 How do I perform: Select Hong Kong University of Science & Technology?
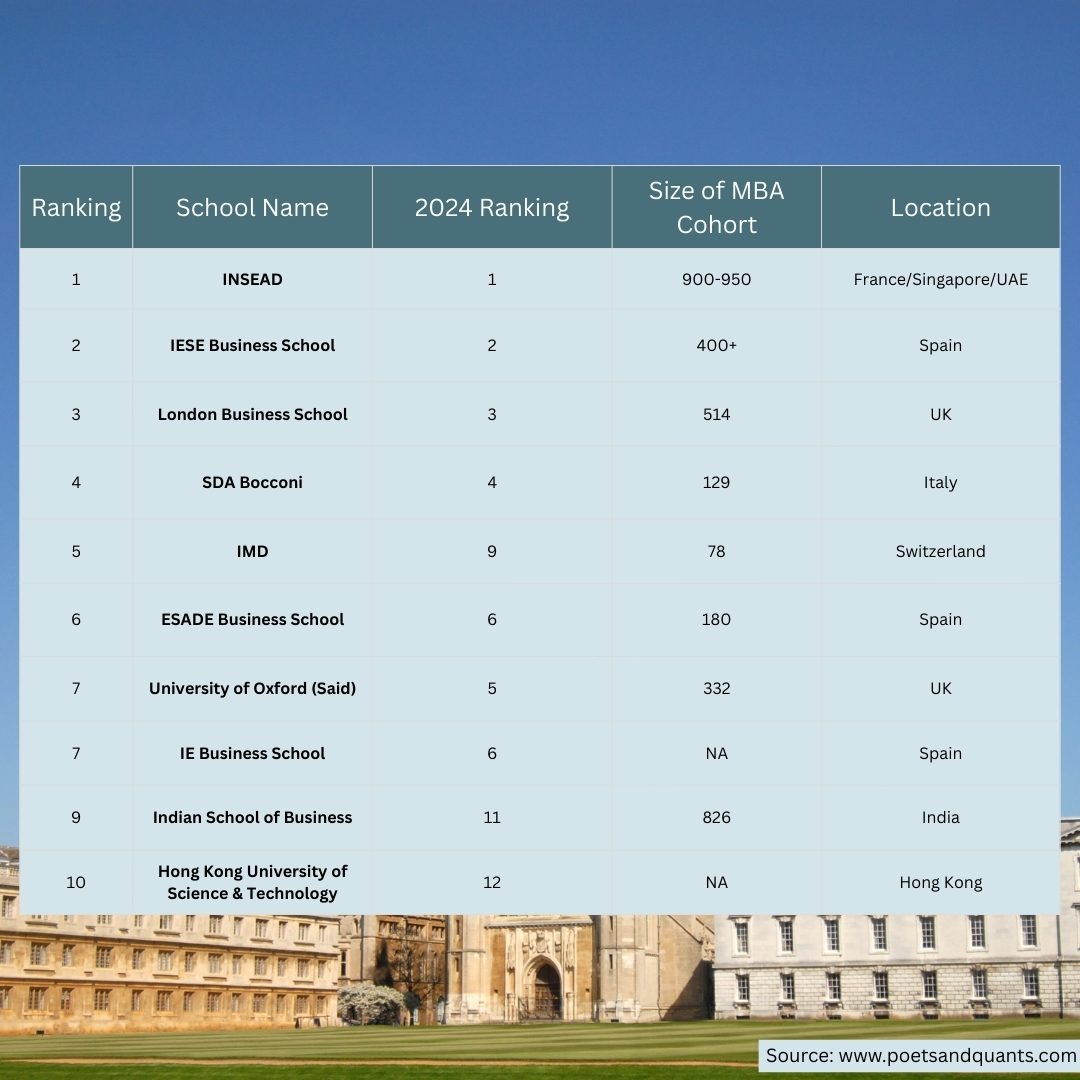(252, 882)
